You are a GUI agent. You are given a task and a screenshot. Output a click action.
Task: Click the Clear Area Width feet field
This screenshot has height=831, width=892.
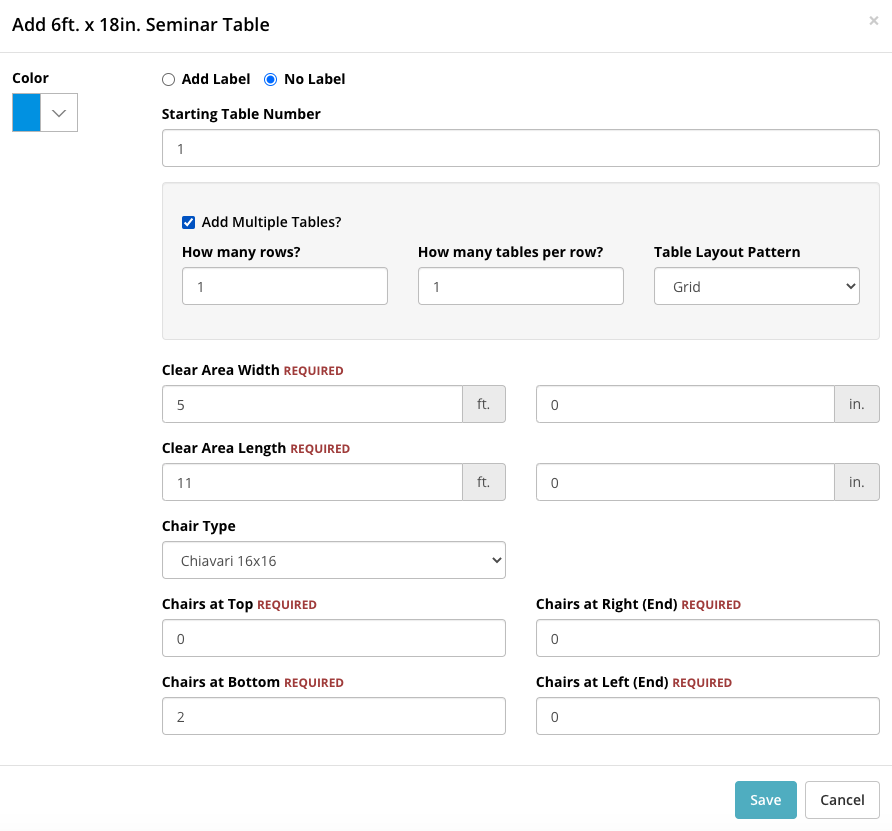point(312,404)
